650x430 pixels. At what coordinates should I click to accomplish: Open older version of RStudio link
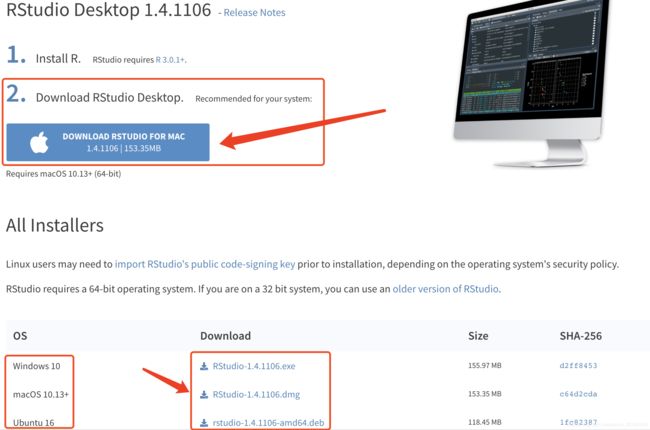[x=446, y=289]
